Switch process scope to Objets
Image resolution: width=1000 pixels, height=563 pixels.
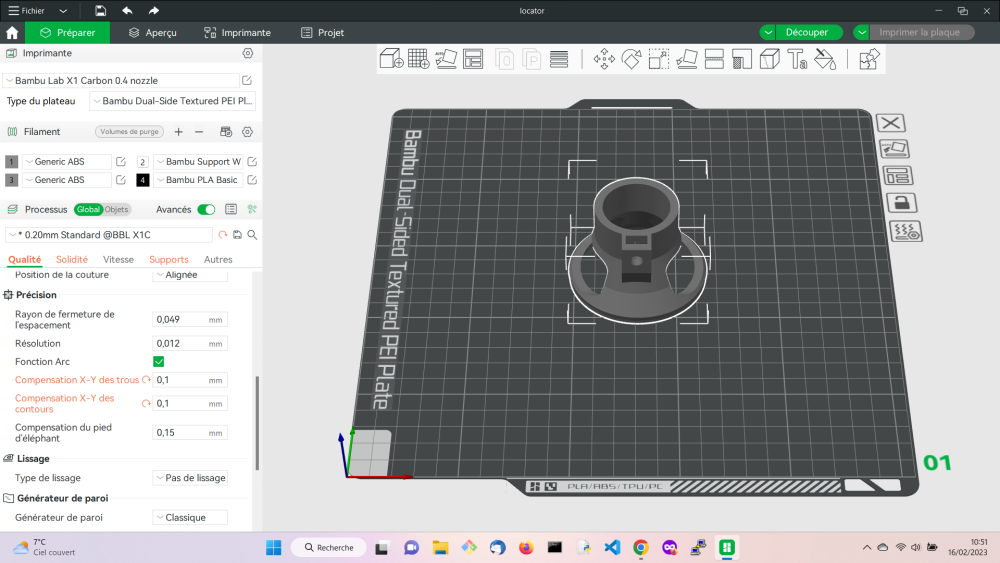(118, 209)
